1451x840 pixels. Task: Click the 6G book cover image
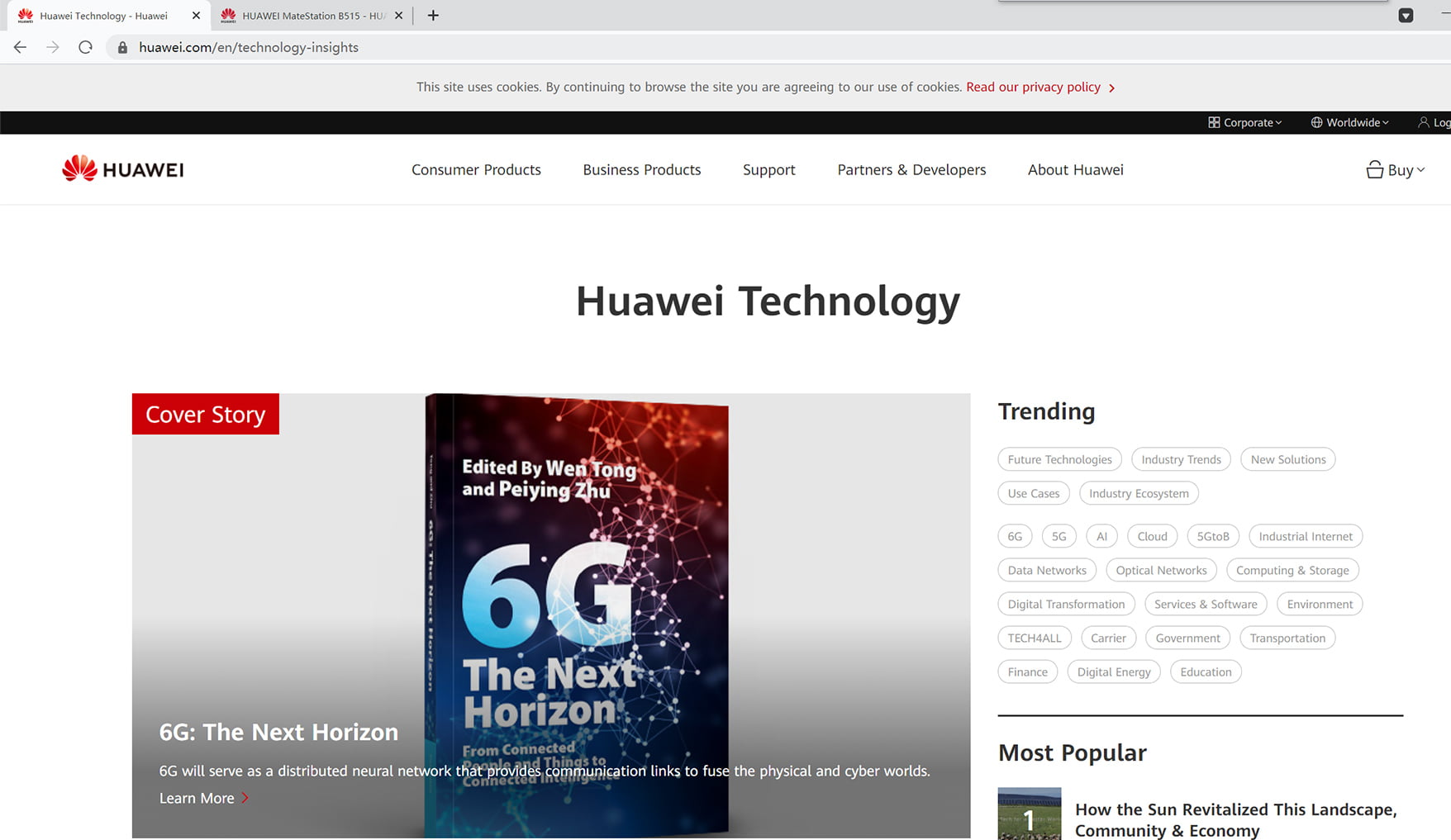[577, 615]
